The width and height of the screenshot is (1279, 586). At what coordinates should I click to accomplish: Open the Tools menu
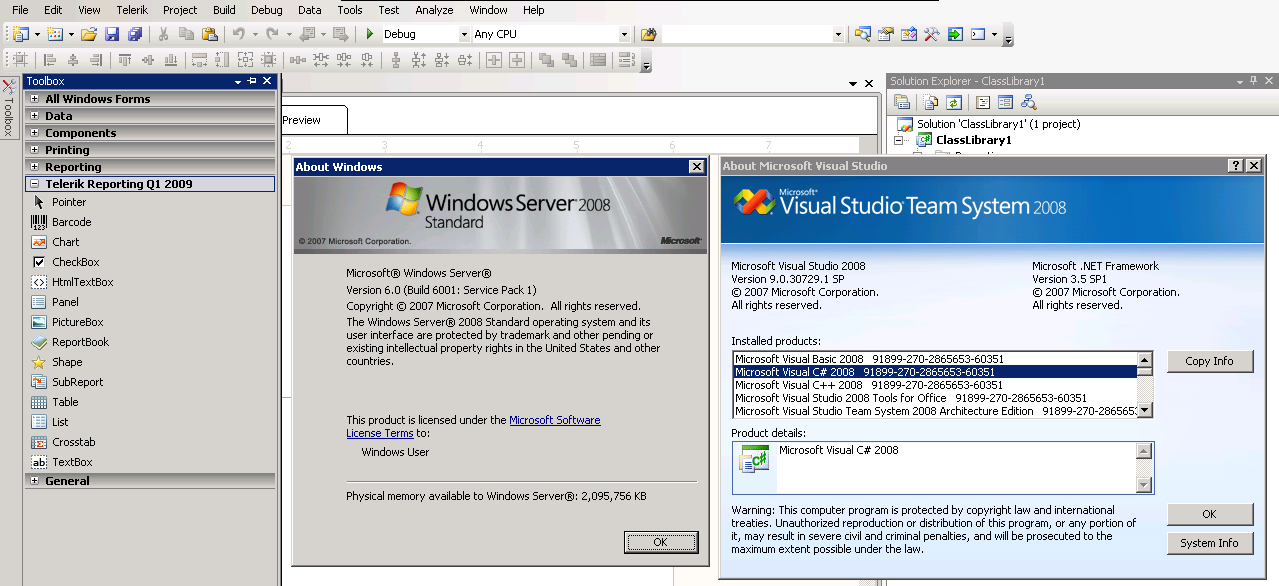(350, 10)
